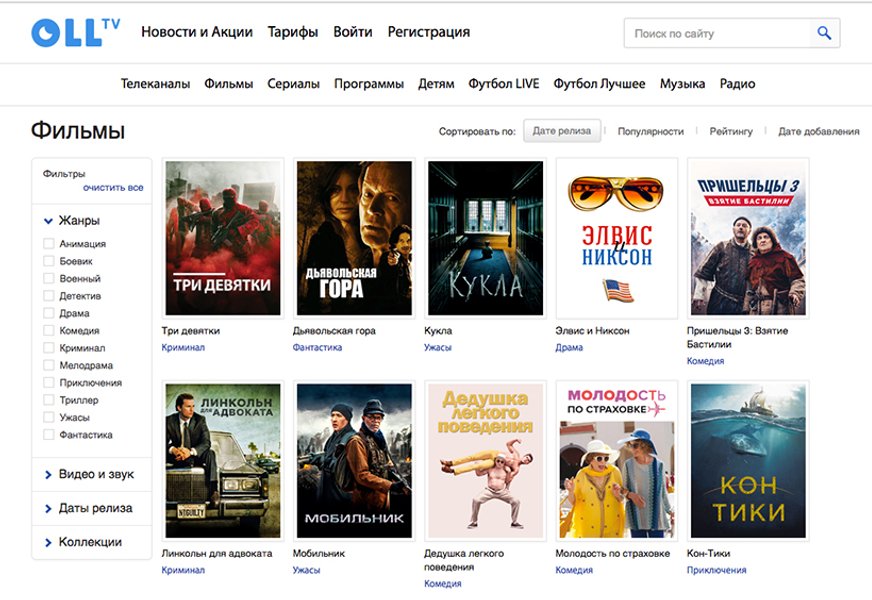The width and height of the screenshot is (872, 600).
Task: Sort by Дата релиза button
Action: coord(561,131)
